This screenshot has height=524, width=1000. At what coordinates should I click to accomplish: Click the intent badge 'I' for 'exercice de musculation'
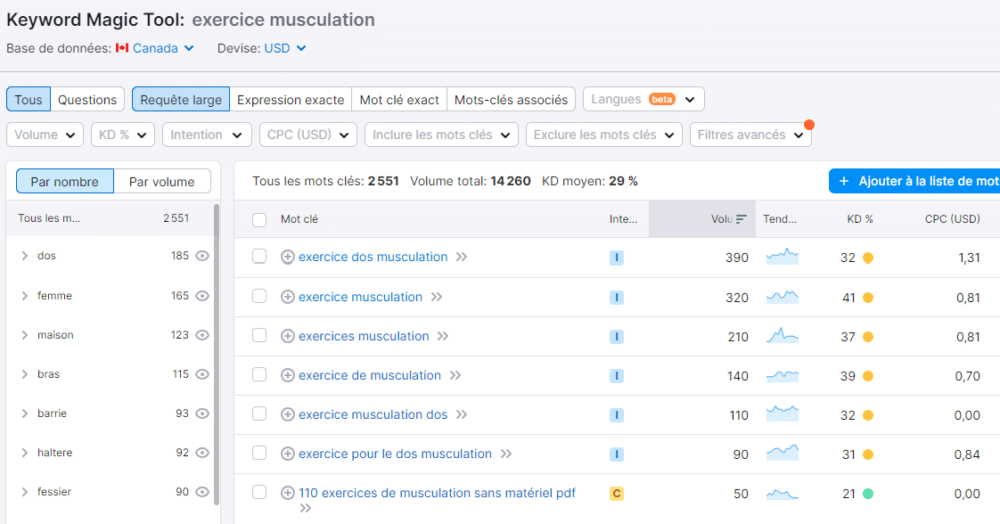click(616, 375)
